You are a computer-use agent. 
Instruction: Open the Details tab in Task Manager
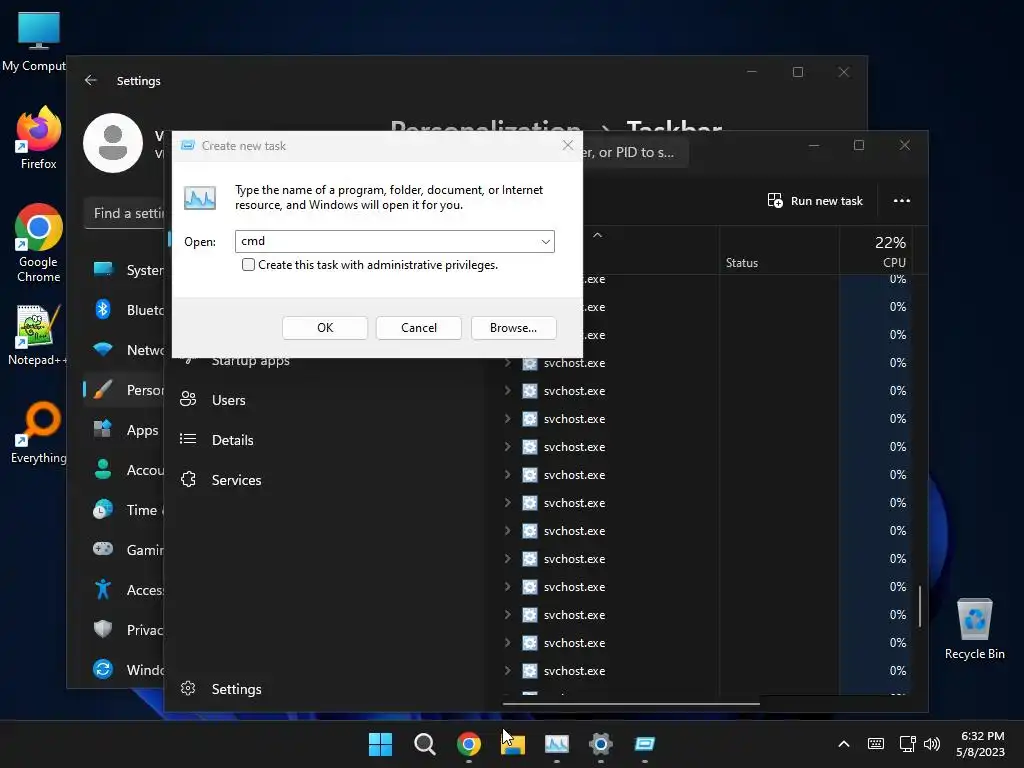pyautogui.click(x=232, y=440)
